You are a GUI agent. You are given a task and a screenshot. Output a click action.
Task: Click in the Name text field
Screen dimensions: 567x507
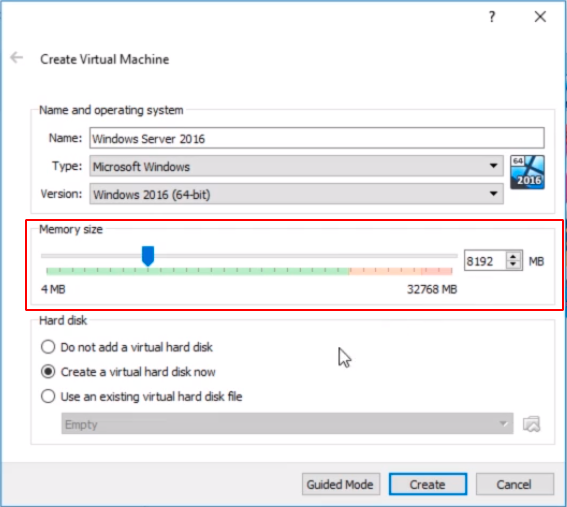317,138
